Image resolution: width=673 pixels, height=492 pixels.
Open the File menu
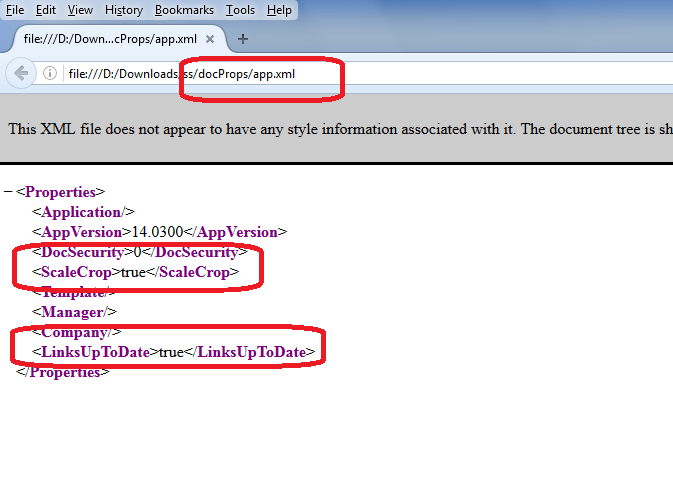click(15, 10)
